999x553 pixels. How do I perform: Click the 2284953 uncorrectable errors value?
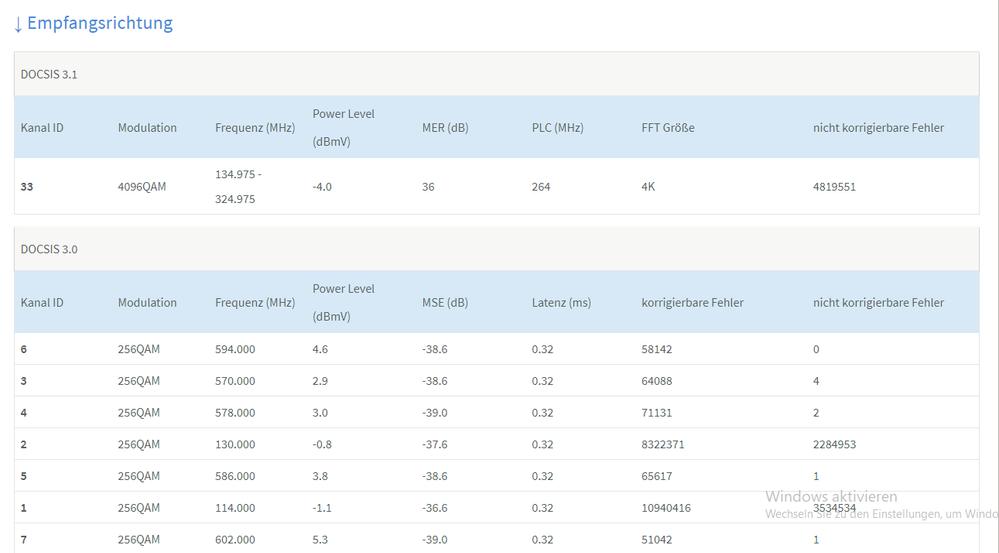tap(834, 444)
